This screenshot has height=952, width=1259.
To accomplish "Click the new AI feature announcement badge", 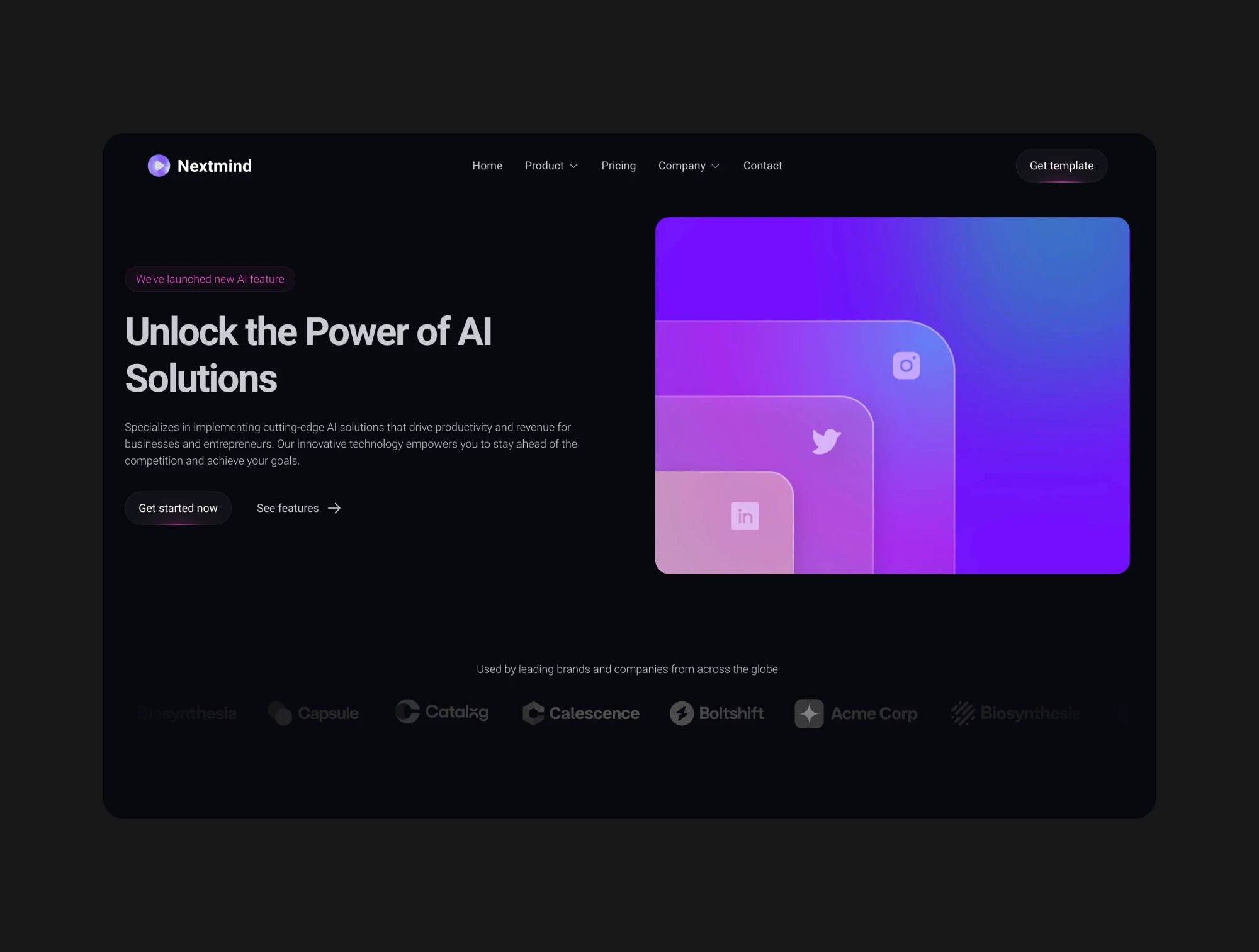I will tap(210, 279).
